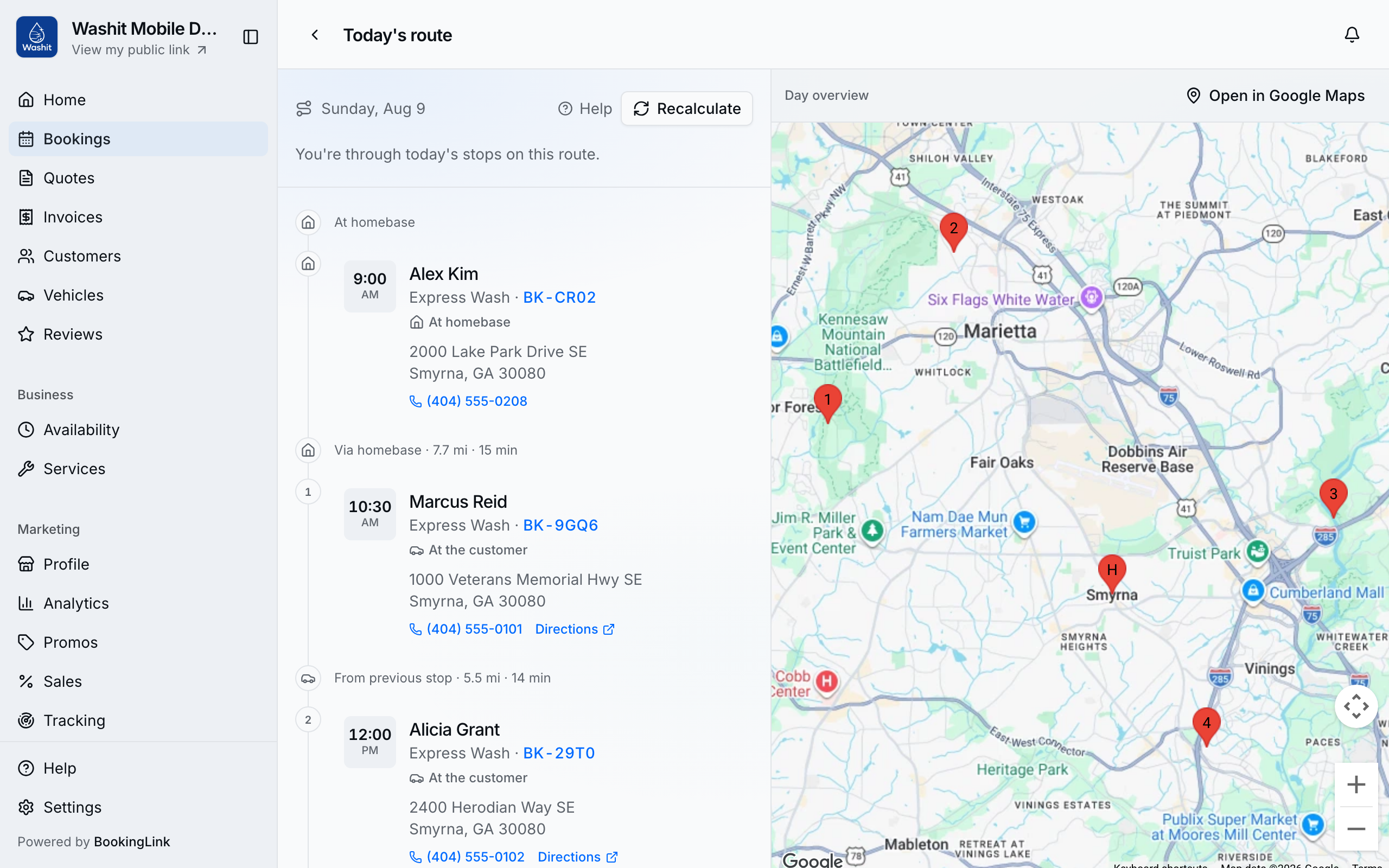
Task: Open Customers page
Action: 138,256
